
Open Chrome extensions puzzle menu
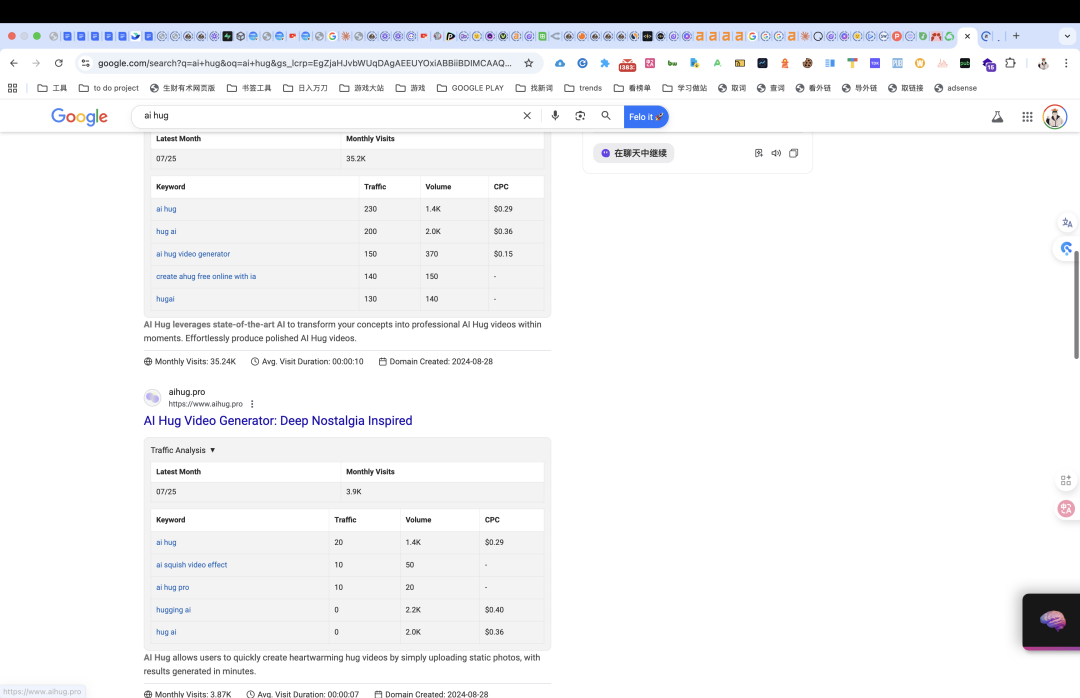point(1010,63)
